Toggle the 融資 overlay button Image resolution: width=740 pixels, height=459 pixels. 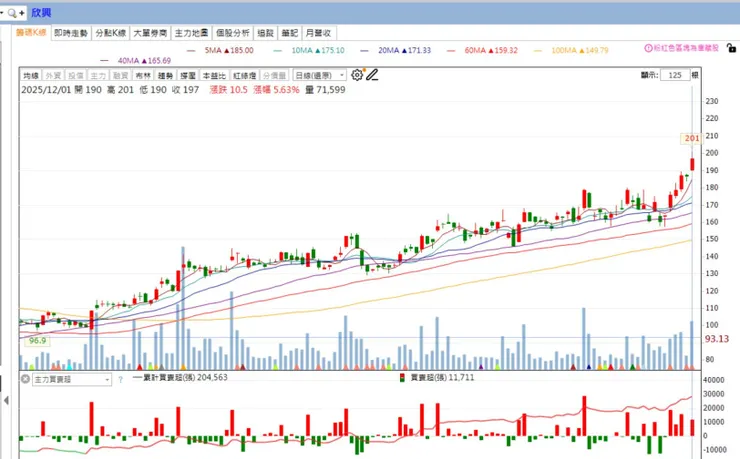pyautogui.click(x=120, y=75)
